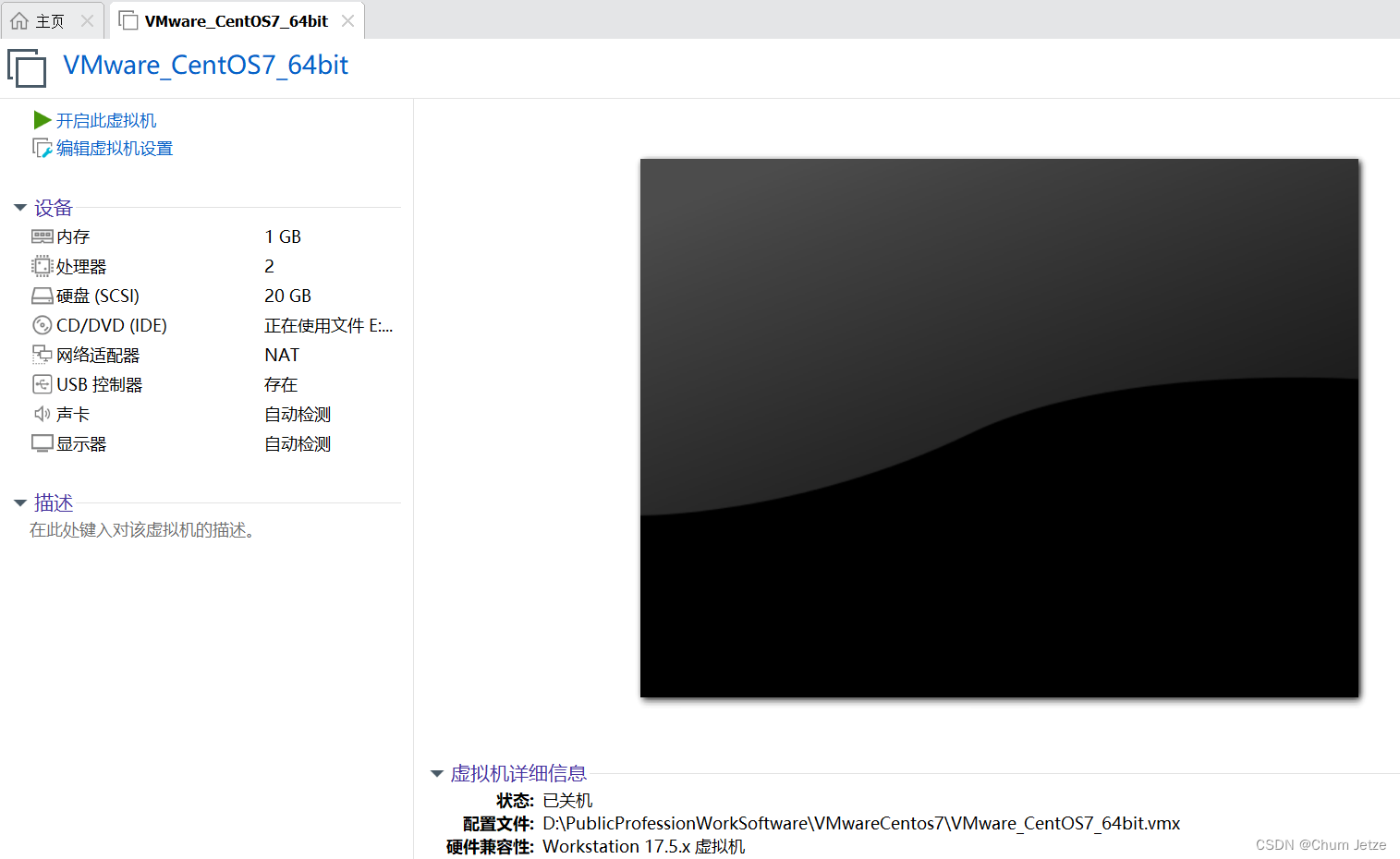The width and height of the screenshot is (1400, 859).
Task: Select the 内存 device row label
Action: (x=73, y=237)
